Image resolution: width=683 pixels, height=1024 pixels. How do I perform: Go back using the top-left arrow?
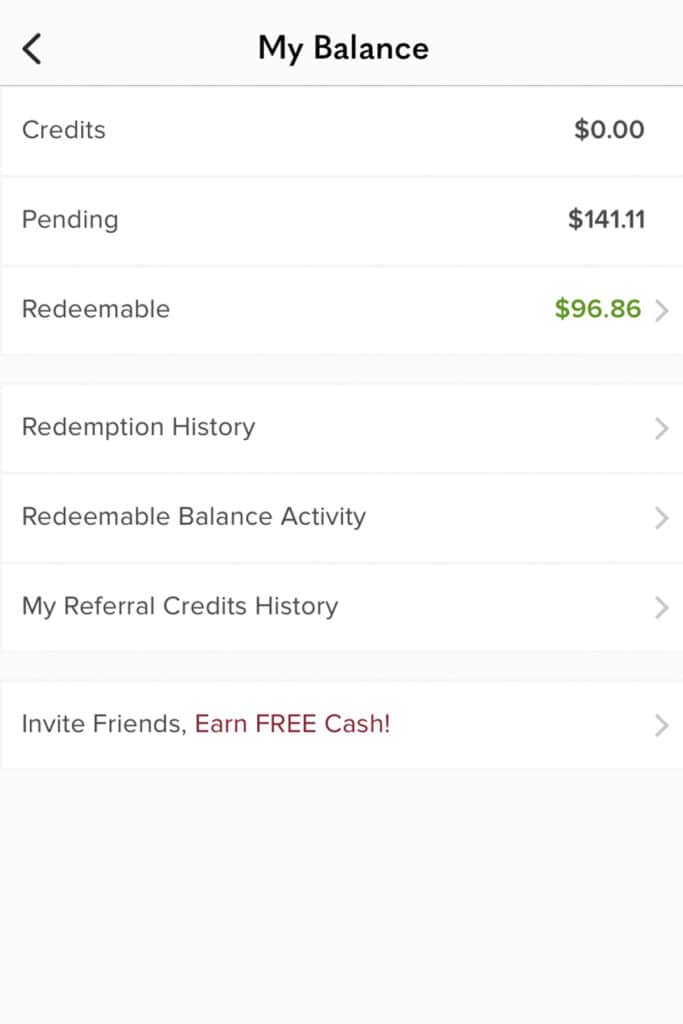click(32, 49)
